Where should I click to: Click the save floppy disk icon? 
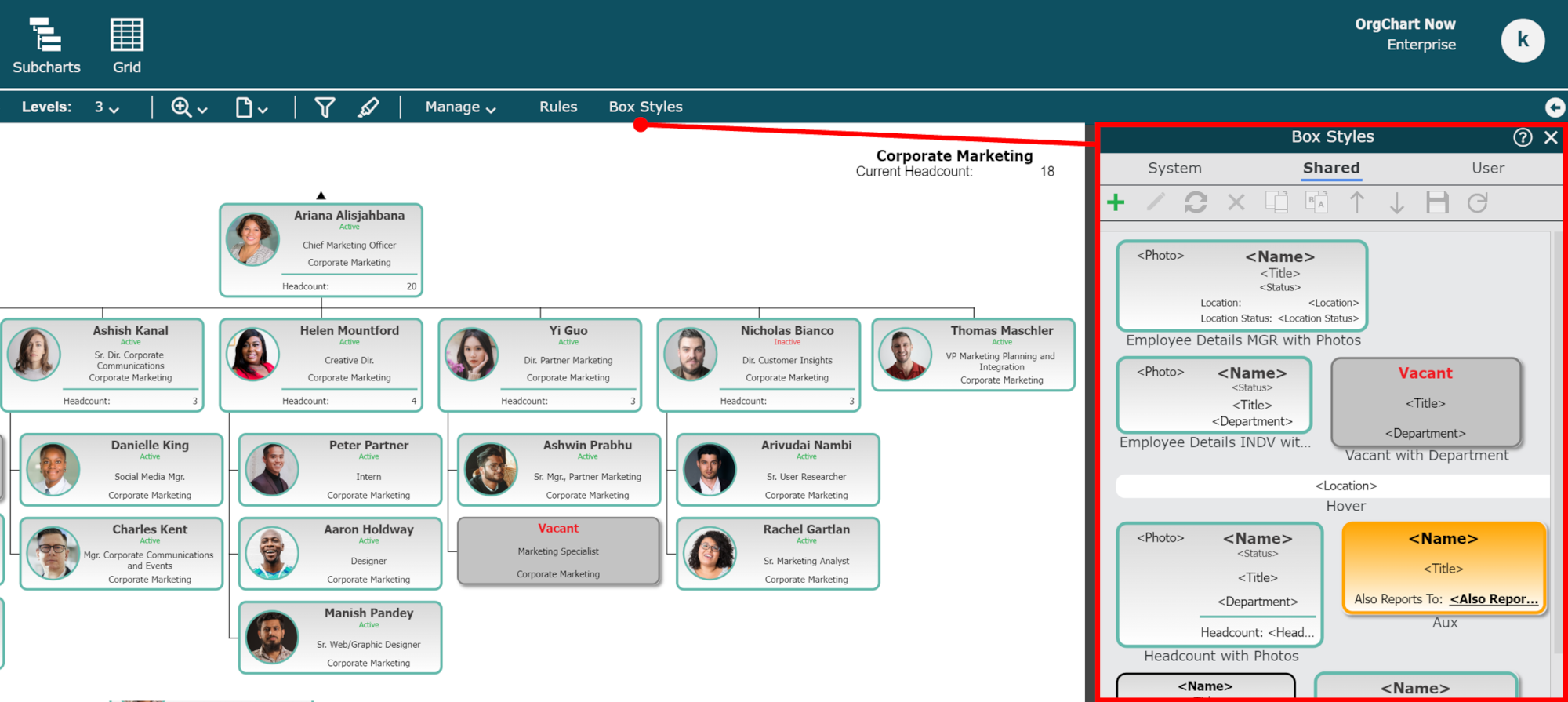1437,202
